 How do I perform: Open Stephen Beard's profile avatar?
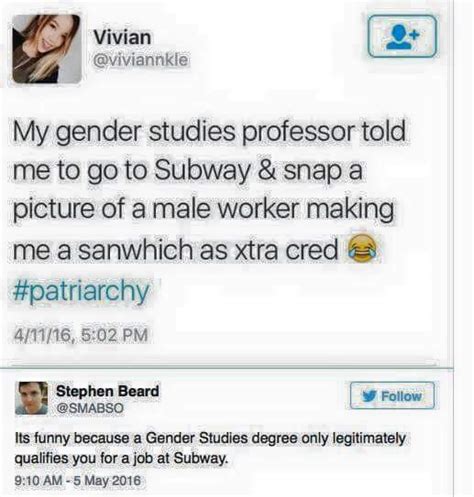point(32,398)
